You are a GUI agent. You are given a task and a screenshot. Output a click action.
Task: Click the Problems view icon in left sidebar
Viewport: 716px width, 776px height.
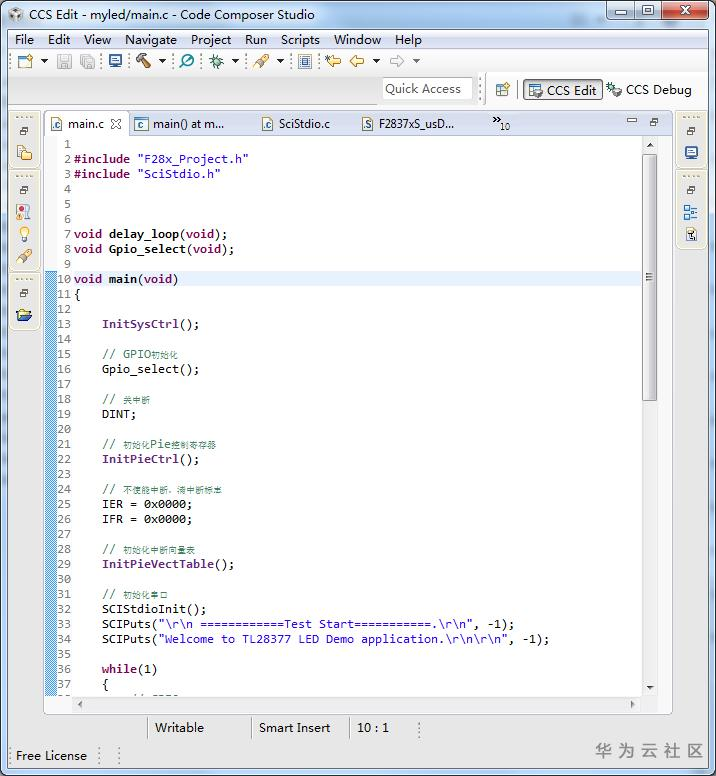pyautogui.click(x=24, y=212)
